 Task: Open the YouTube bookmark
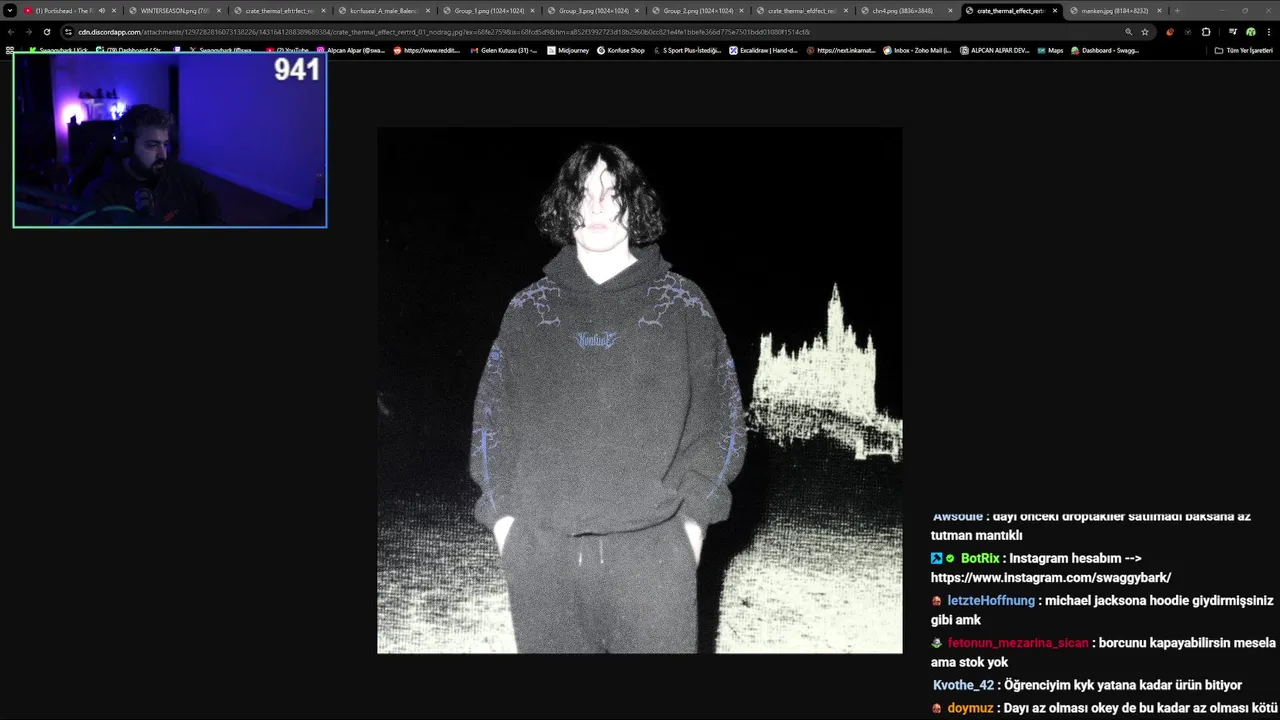pos(288,50)
